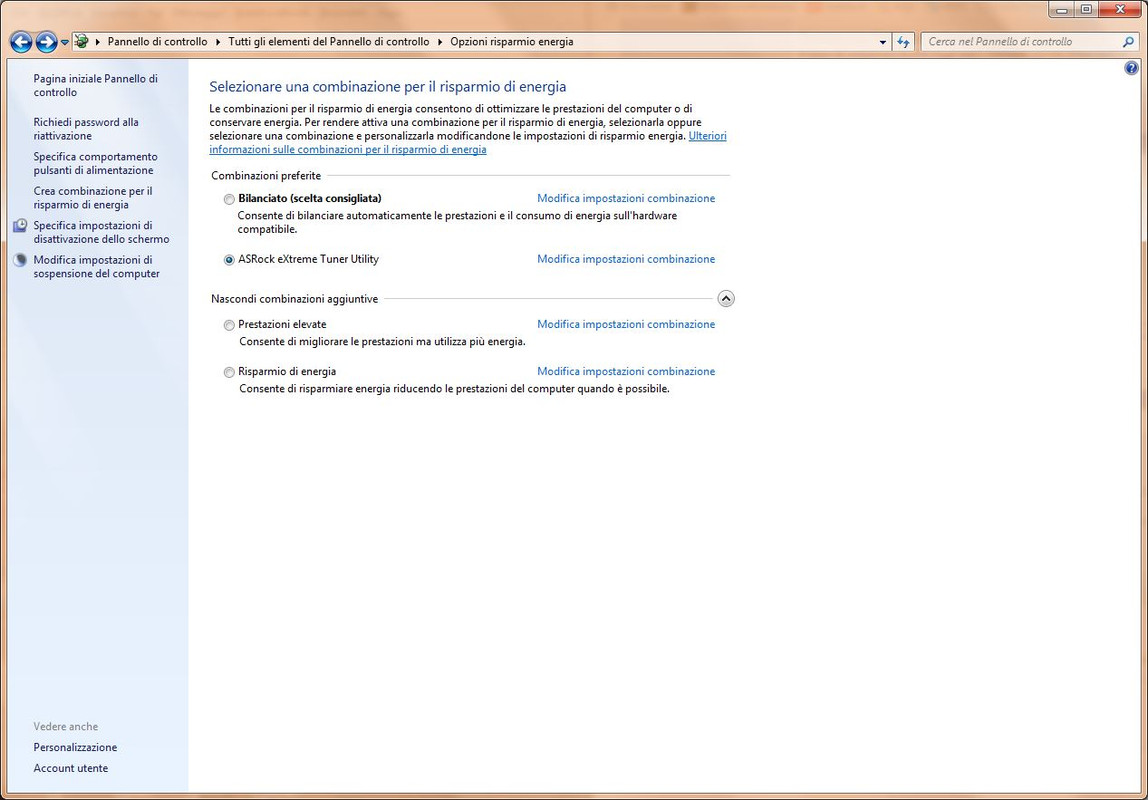Click the Bilanciato (scelta consigliata) label
The width and height of the screenshot is (1148, 800).
click(x=310, y=198)
